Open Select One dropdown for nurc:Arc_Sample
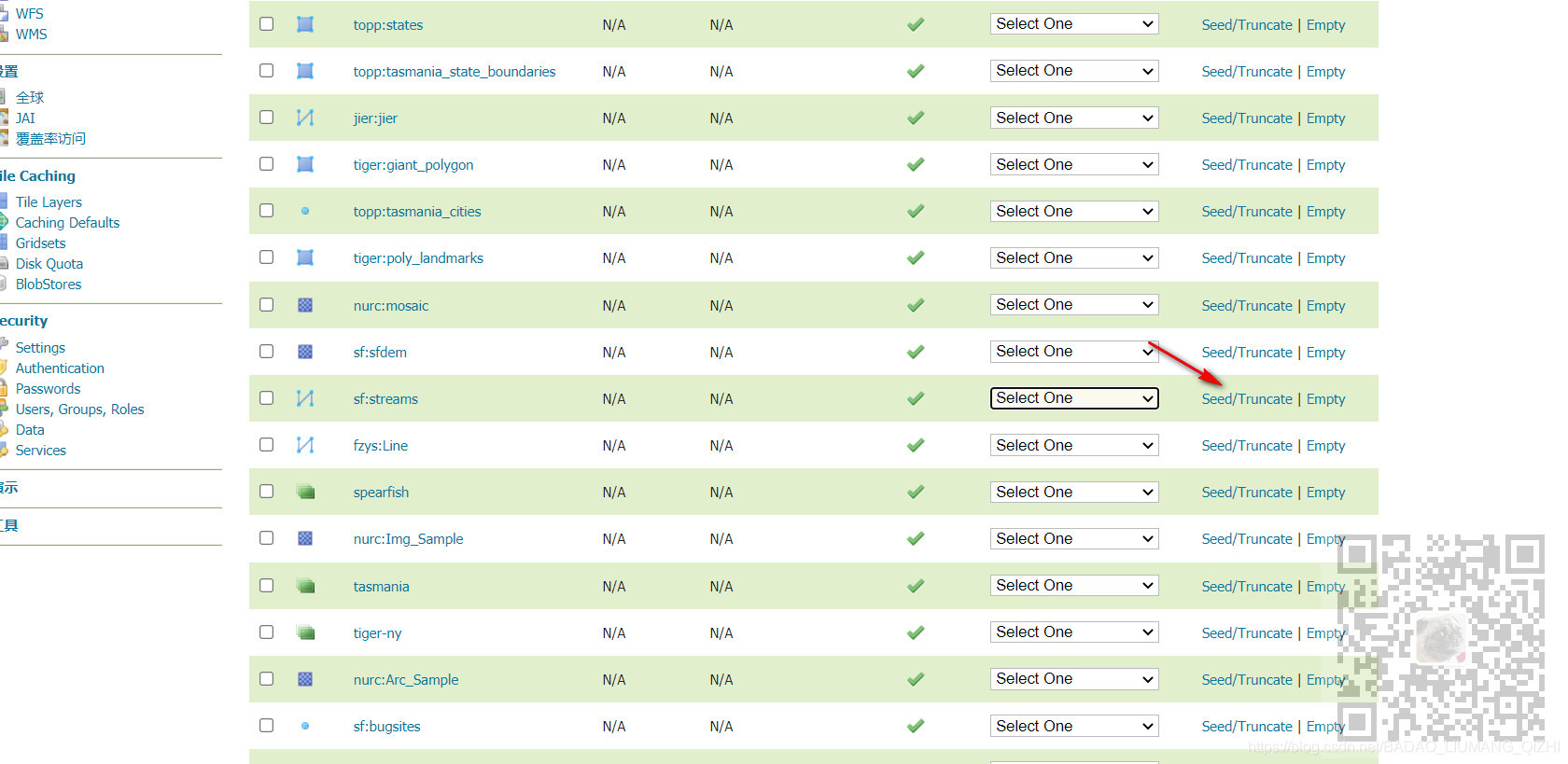Viewport: 1568px width, 764px height. click(1074, 679)
